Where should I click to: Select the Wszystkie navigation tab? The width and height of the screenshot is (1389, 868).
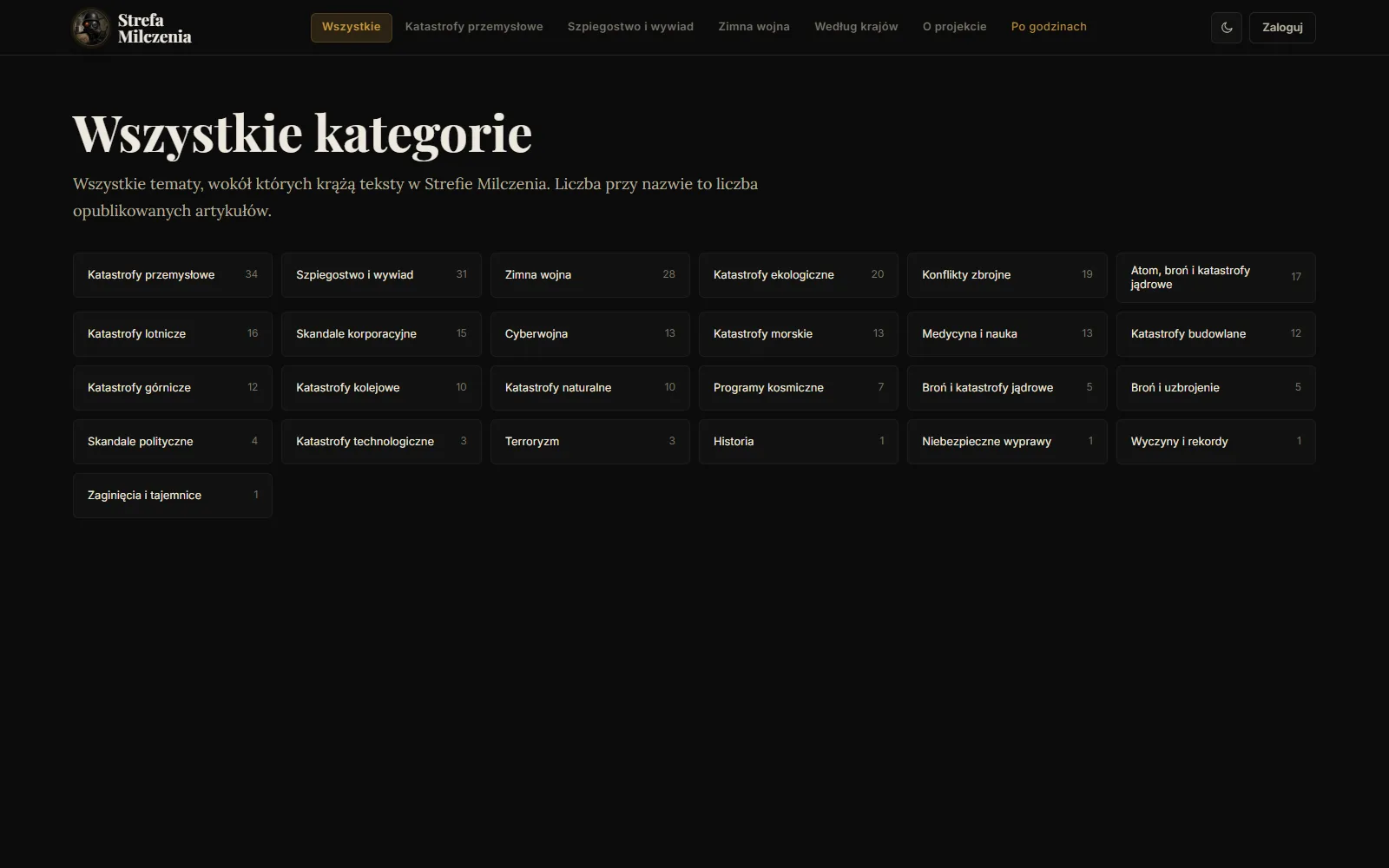(x=351, y=27)
